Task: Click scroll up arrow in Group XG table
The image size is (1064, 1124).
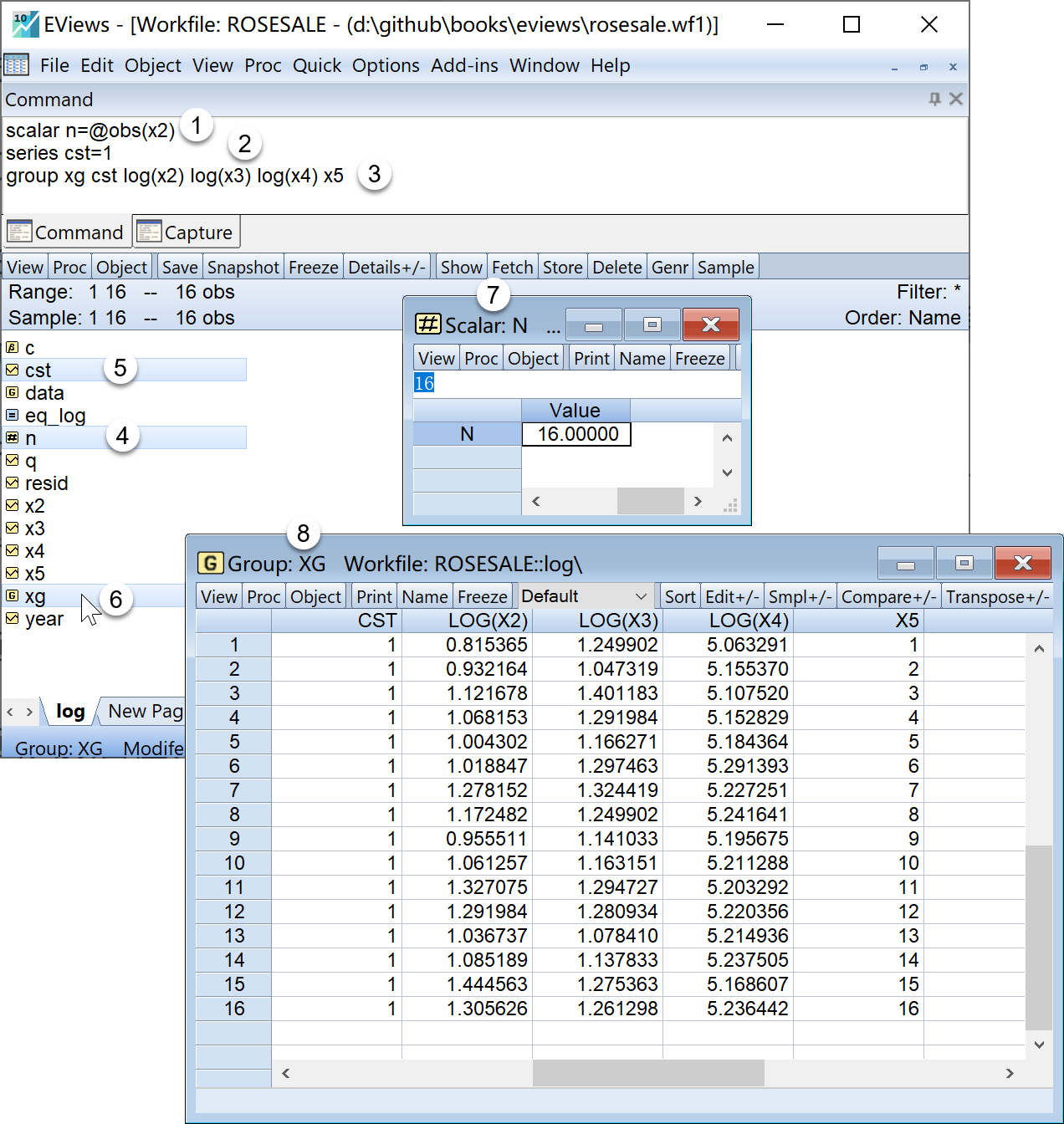Action: click(x=1039, y=649)
